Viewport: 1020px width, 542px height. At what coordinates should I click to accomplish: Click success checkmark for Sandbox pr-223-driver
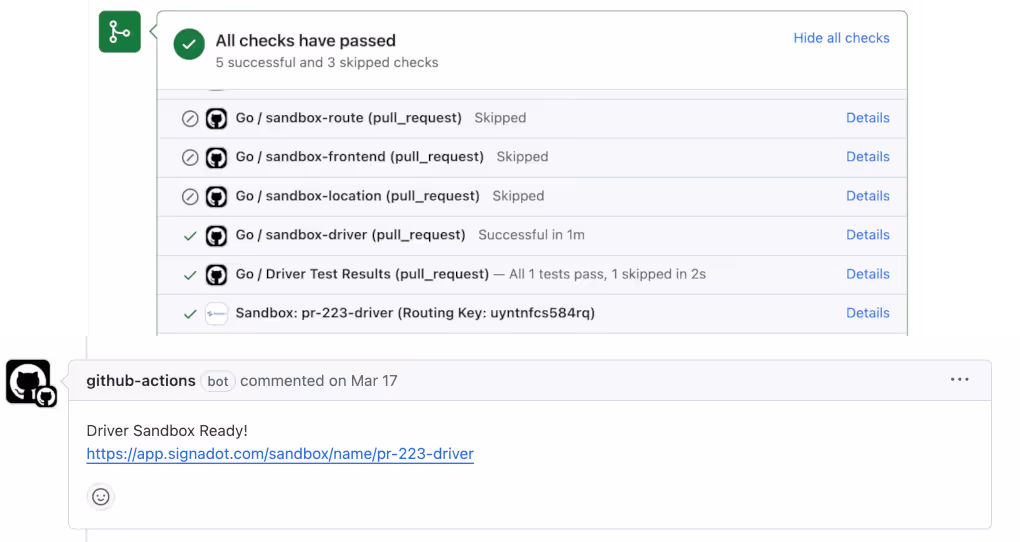click(x=190, y=314)
